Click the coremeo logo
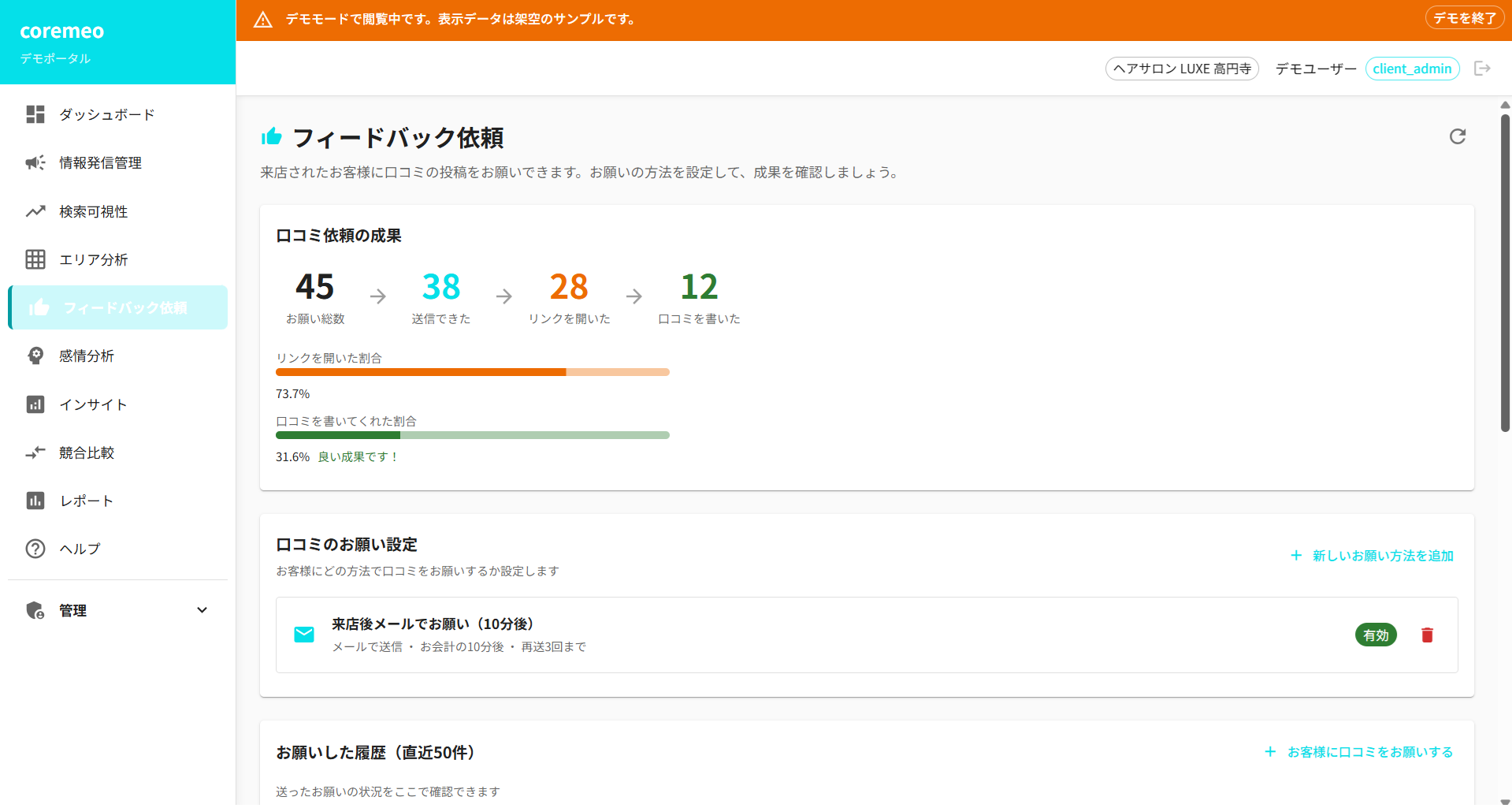The width and height of the screenshot is (1512, 808). (x=62, y=31)
